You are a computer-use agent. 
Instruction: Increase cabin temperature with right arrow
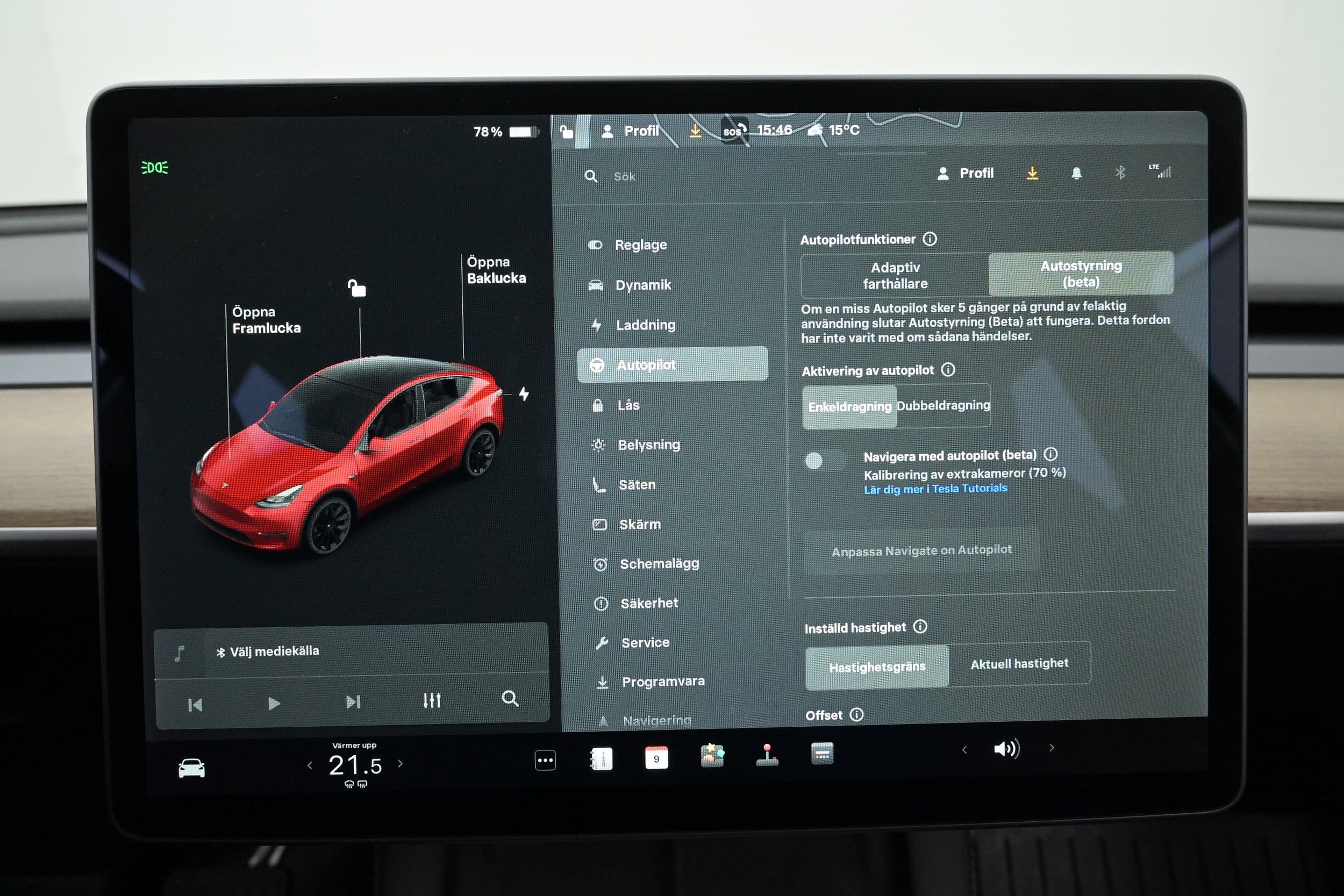(x=400, y=763)
